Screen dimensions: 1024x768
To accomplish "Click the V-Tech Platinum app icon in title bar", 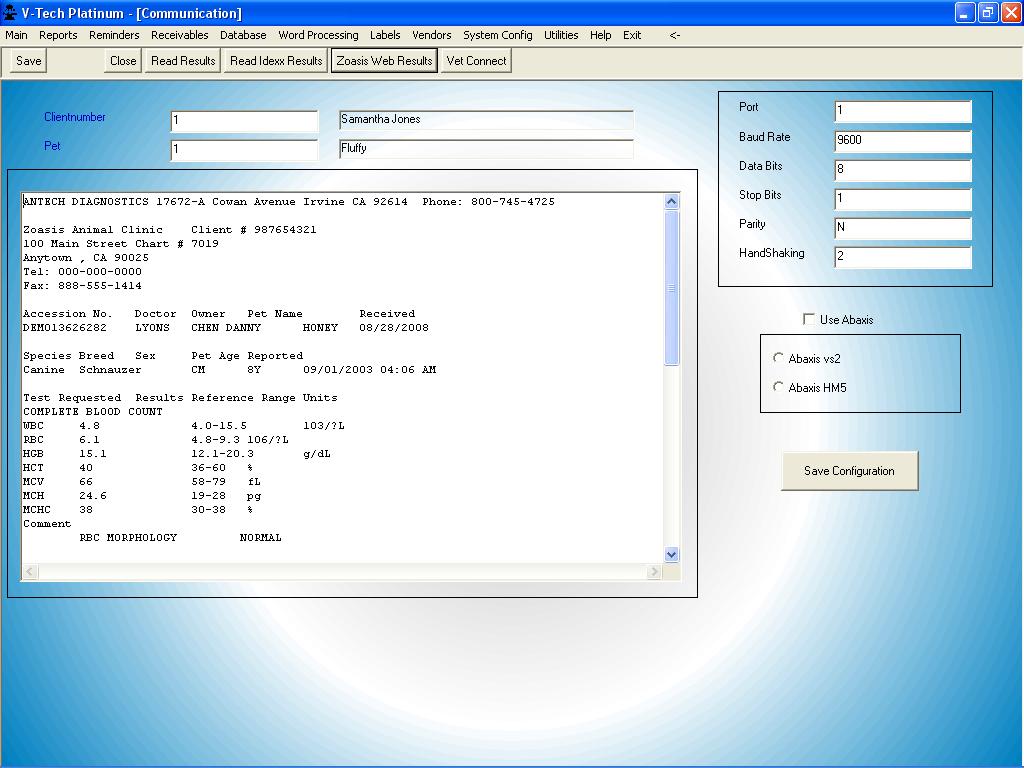I will coord(10,12).
